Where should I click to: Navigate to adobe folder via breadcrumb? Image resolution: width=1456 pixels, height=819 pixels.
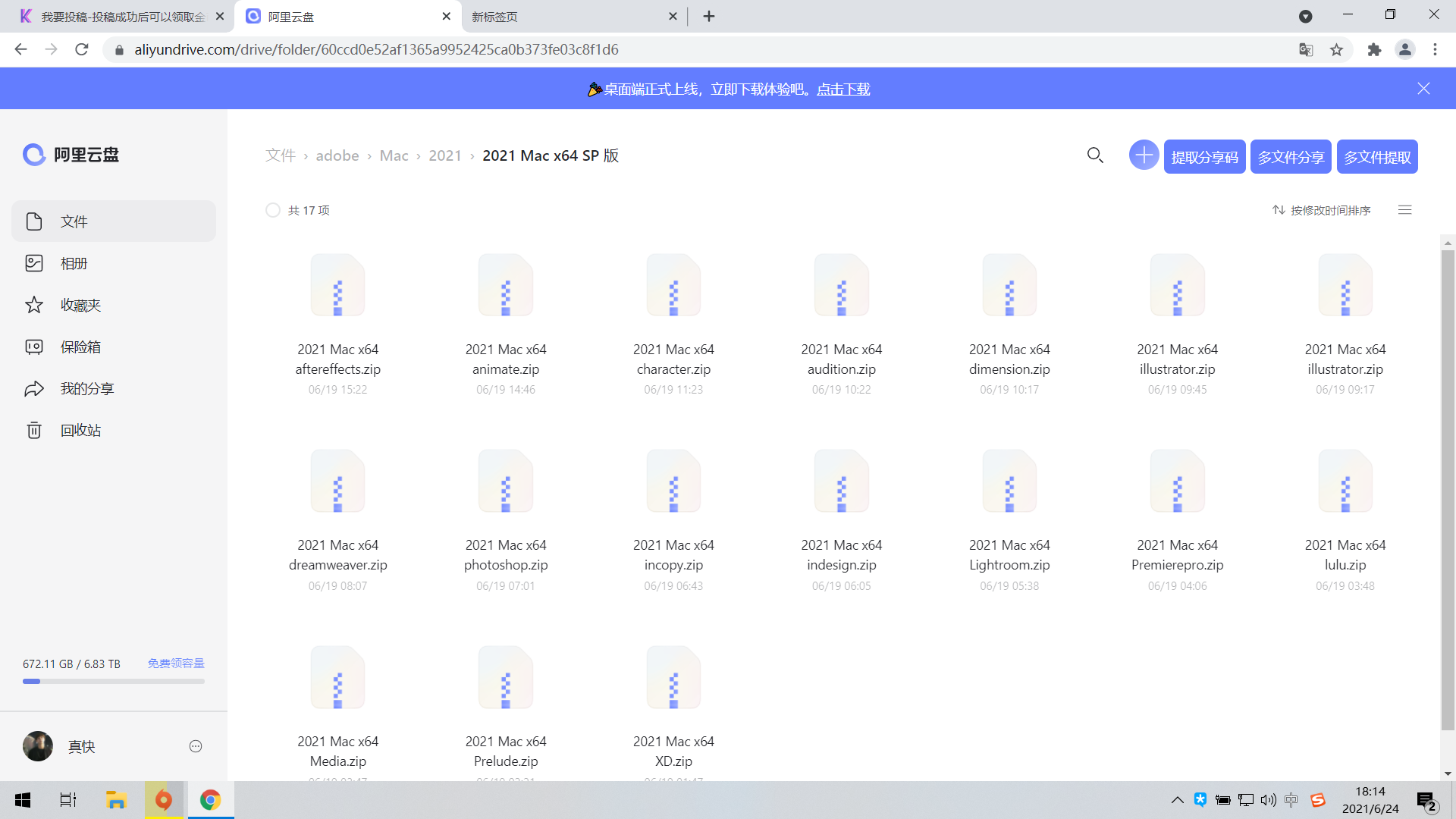(337, 155)
